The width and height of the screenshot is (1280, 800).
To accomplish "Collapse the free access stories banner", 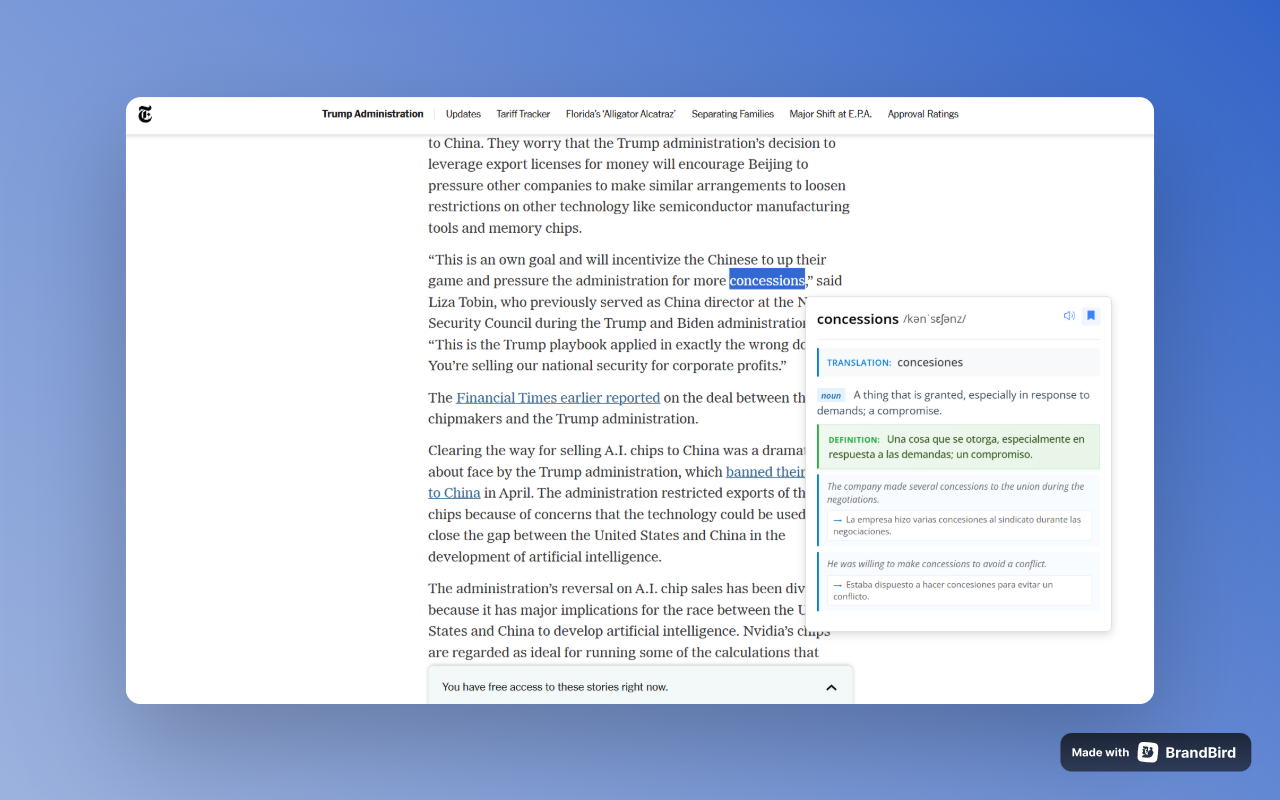I will tap(831, 687).
